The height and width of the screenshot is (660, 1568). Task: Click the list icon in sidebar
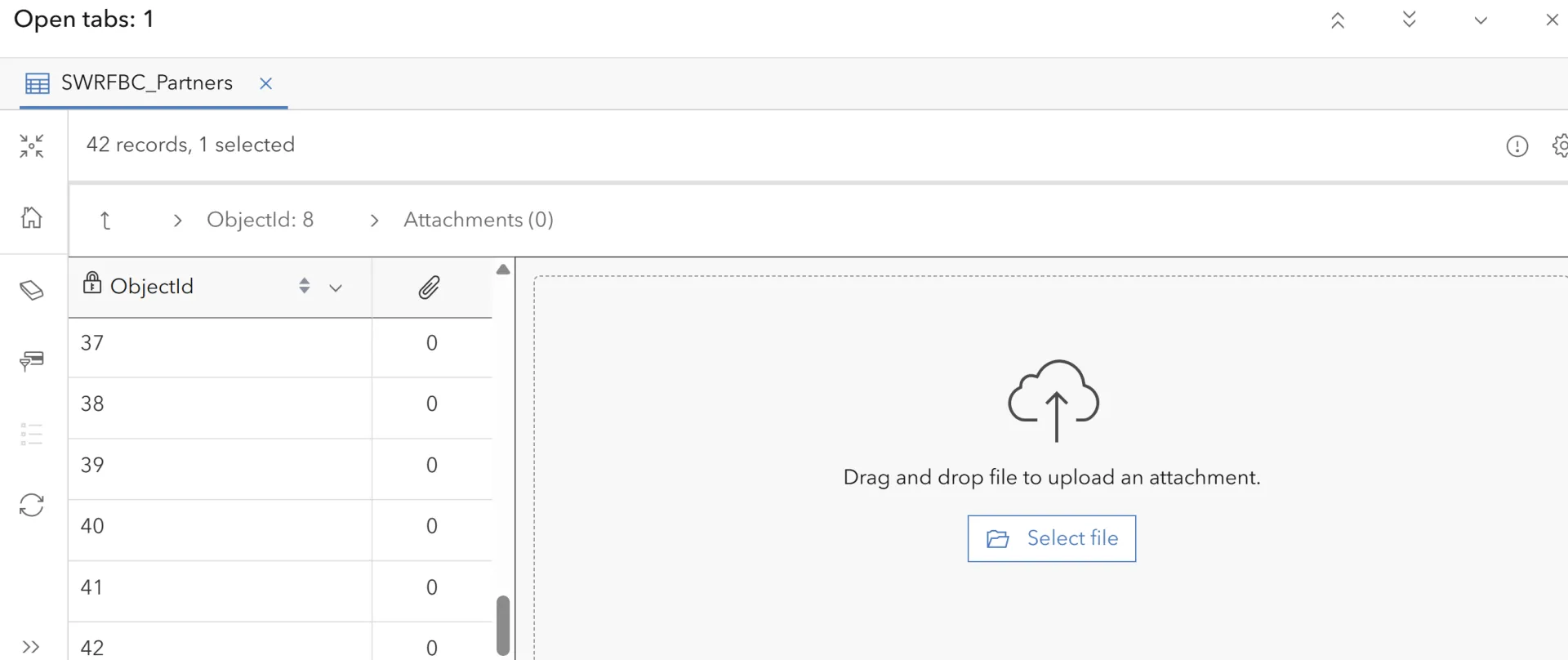32,434
